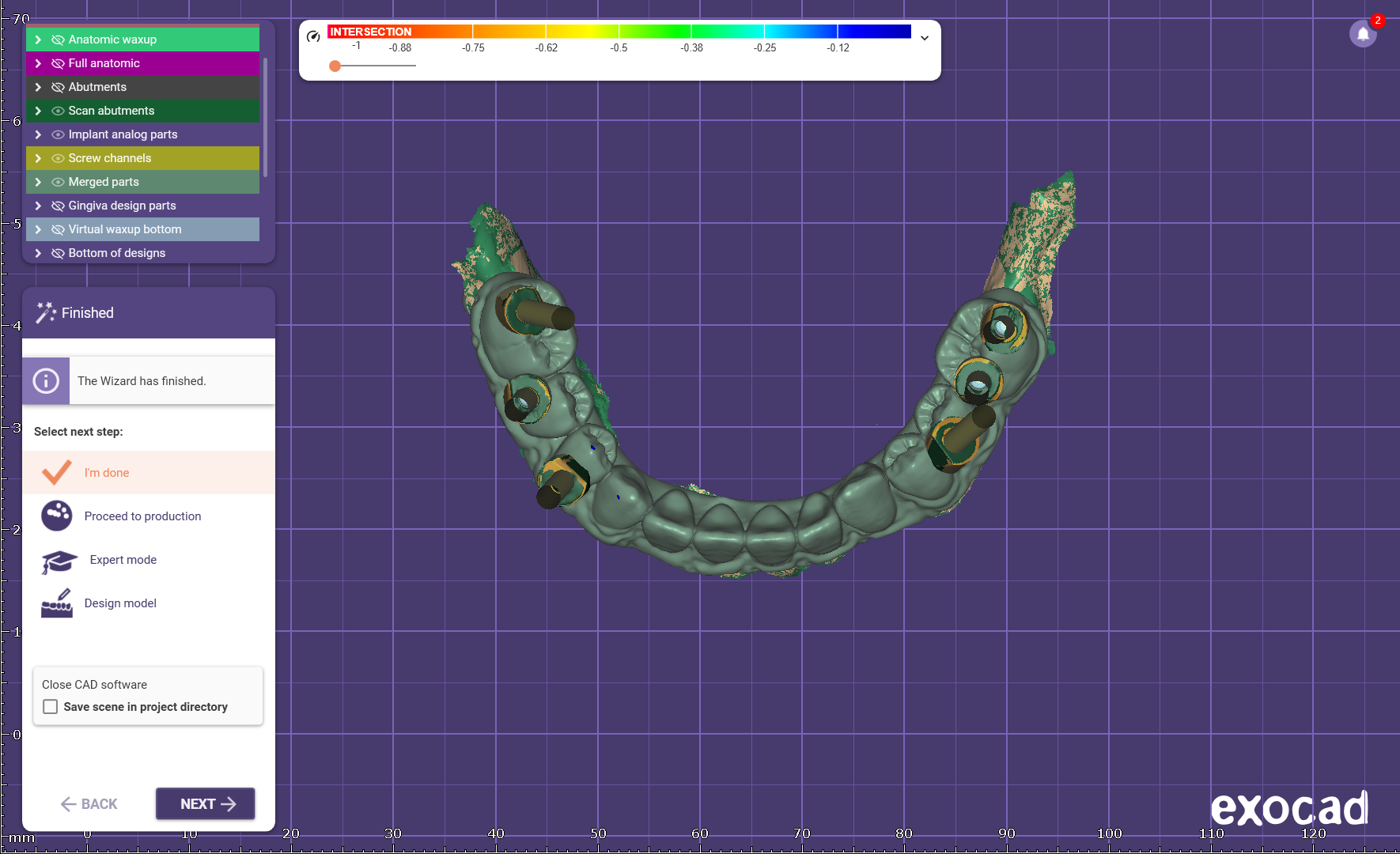
Task: Click the Proceed to production palette icon
Action: point(57,516)
